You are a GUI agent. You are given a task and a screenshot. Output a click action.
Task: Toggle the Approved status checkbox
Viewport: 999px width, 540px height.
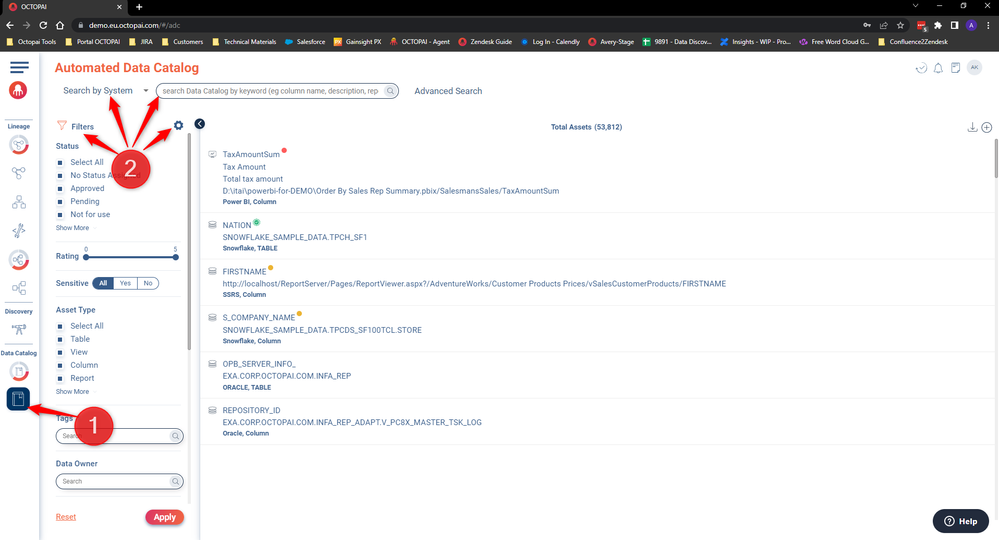tap(60, 188)
